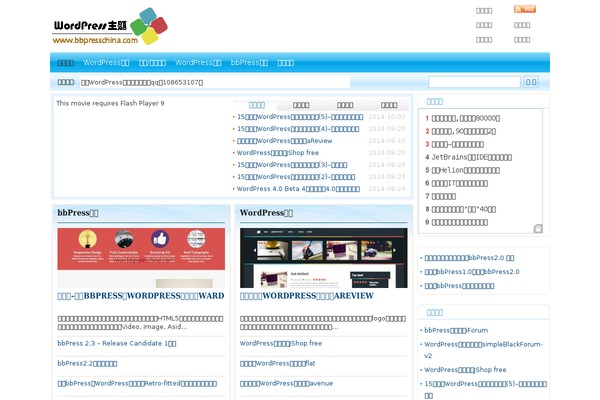Image resolution: width=600 pixels, height=400 pixels.
Task: Open the article link containing (3) dated 2014-08-29
Action: pos(292,165)
